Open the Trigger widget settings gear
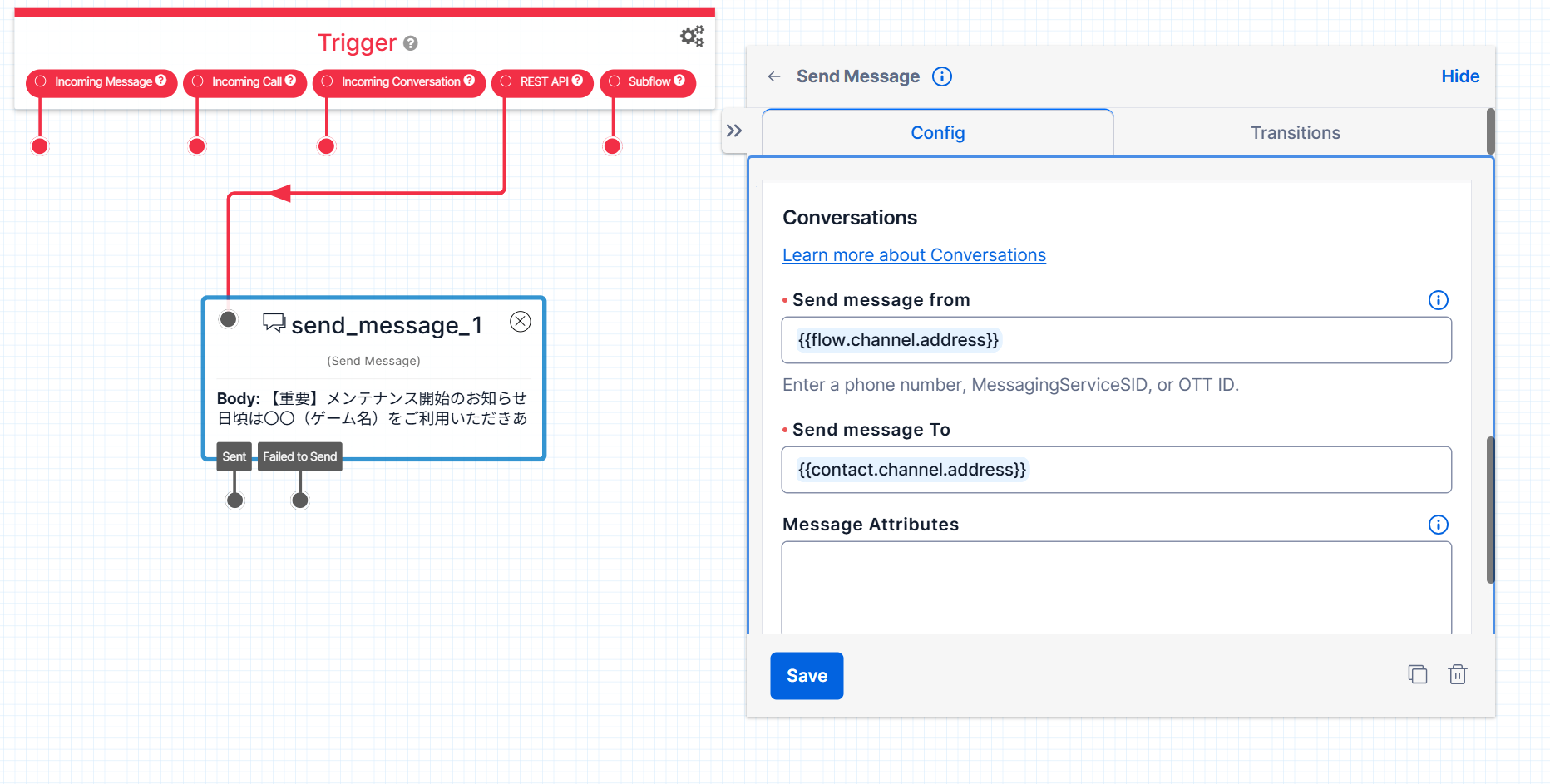The width and height of the screenshot is (1550, 784). point(692,36)
